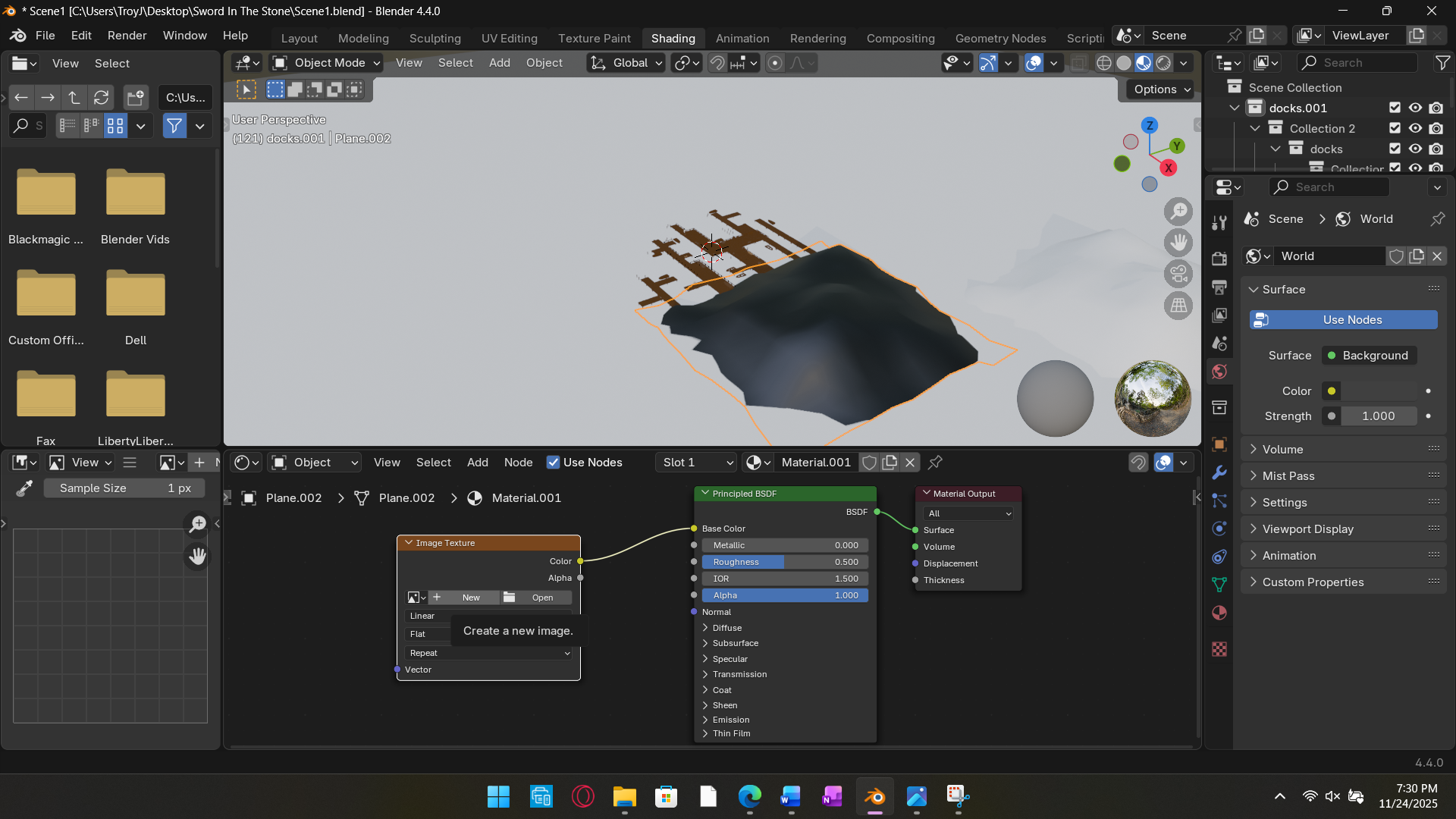Create new directory in file browser
The height and width of the screenshot is (819, 1456).
pyautogui.click(x=136, y=97)
